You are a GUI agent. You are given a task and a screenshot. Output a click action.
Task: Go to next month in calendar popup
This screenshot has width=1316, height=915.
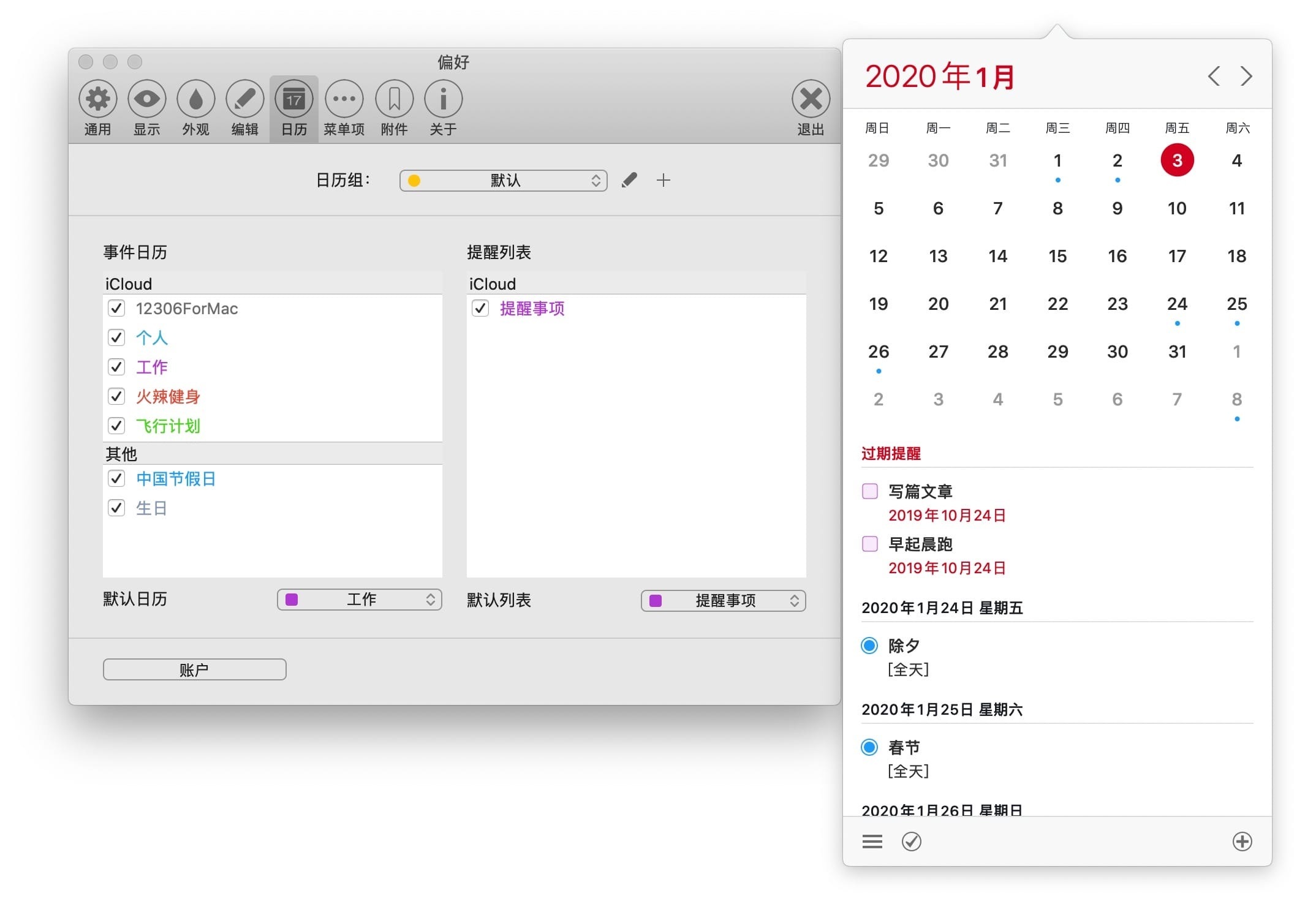[x=1246, y=76]
